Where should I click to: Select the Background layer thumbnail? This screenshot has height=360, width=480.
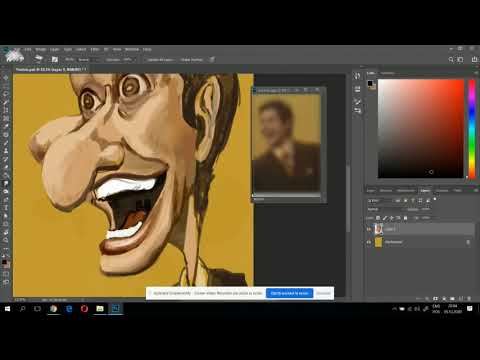pyautogui.click(x=379, y=242)
